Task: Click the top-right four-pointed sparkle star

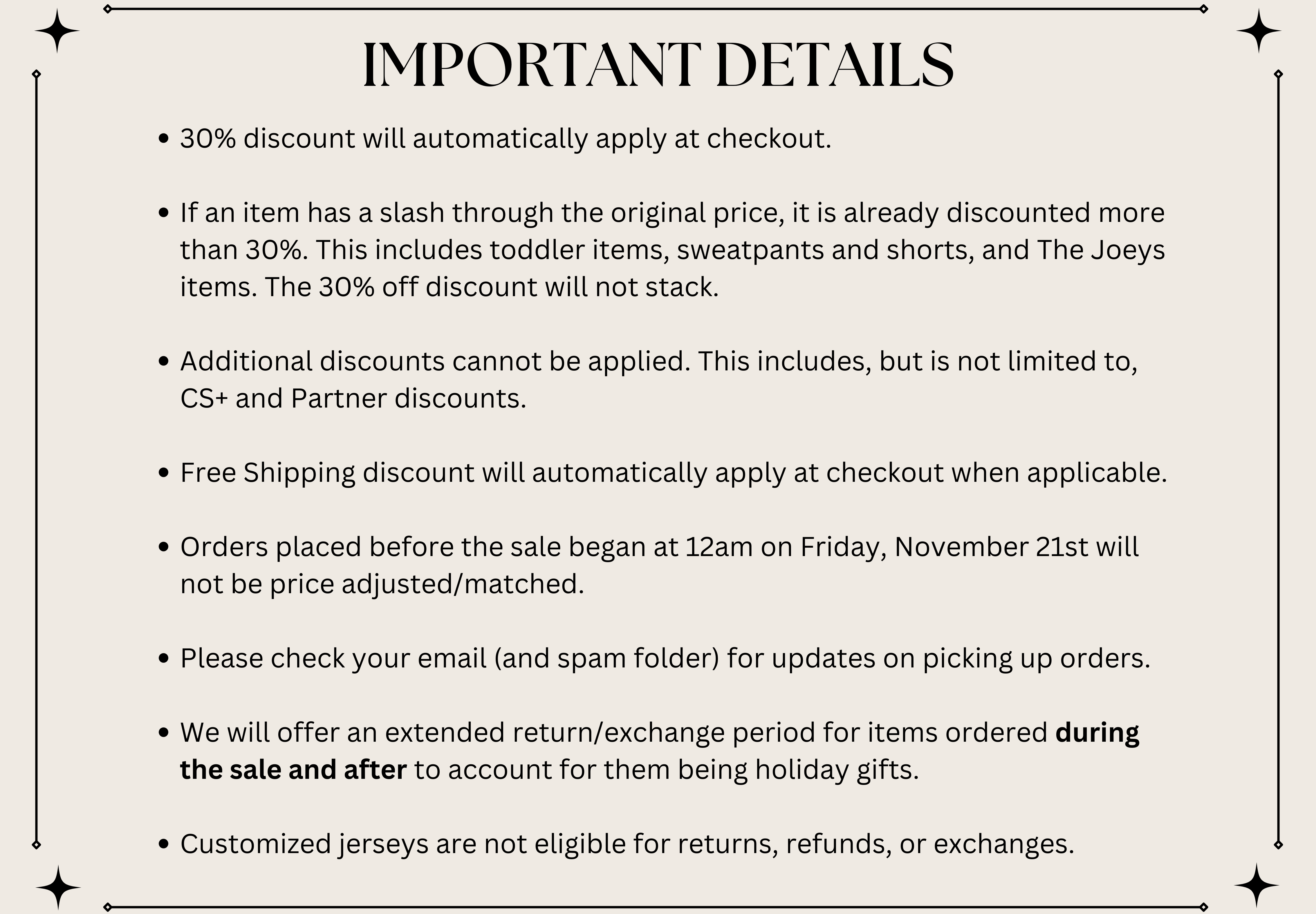Action: point(1258,31)
